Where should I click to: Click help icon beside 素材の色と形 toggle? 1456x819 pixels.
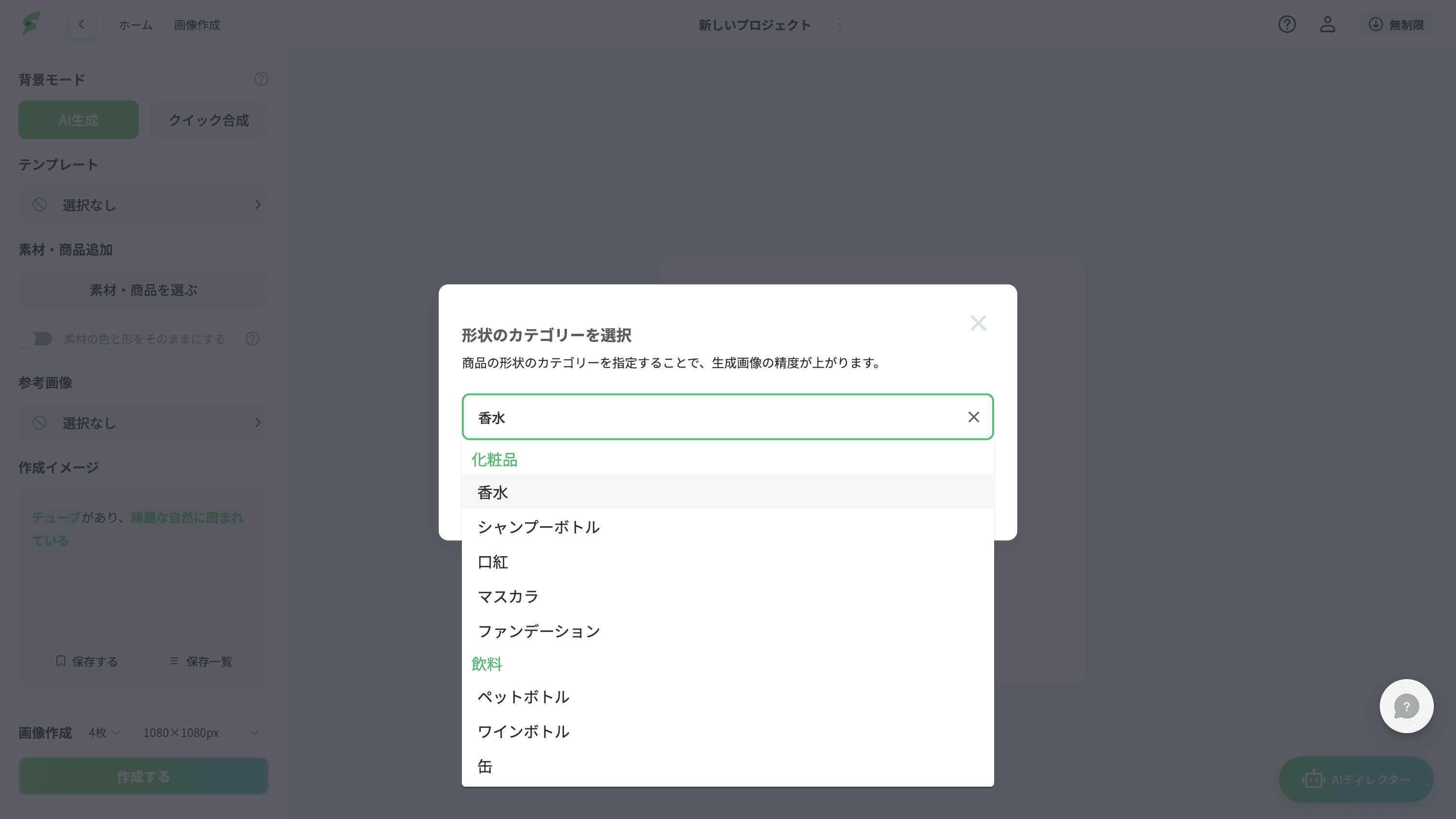[253, 339]
